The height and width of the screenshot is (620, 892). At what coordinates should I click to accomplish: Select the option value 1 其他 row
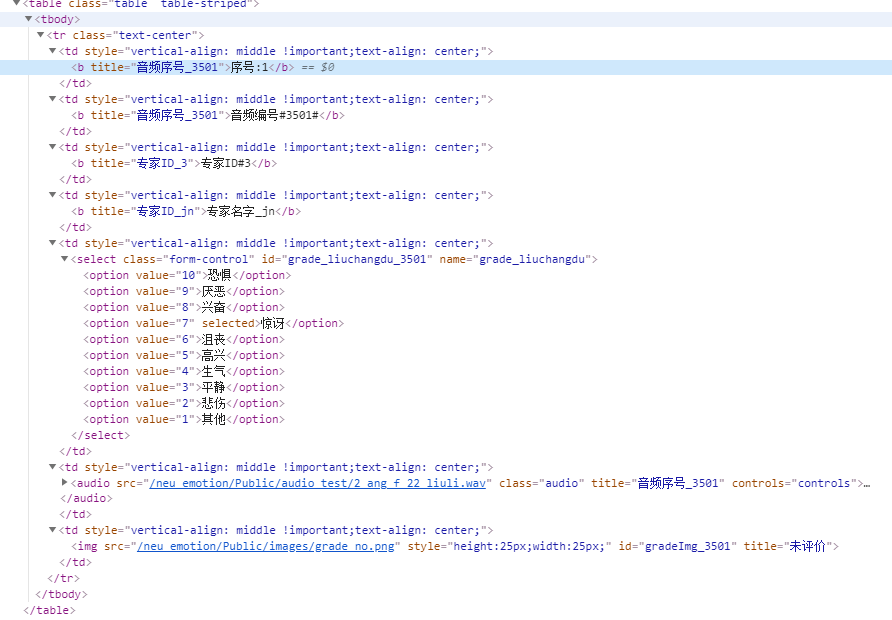184,419
